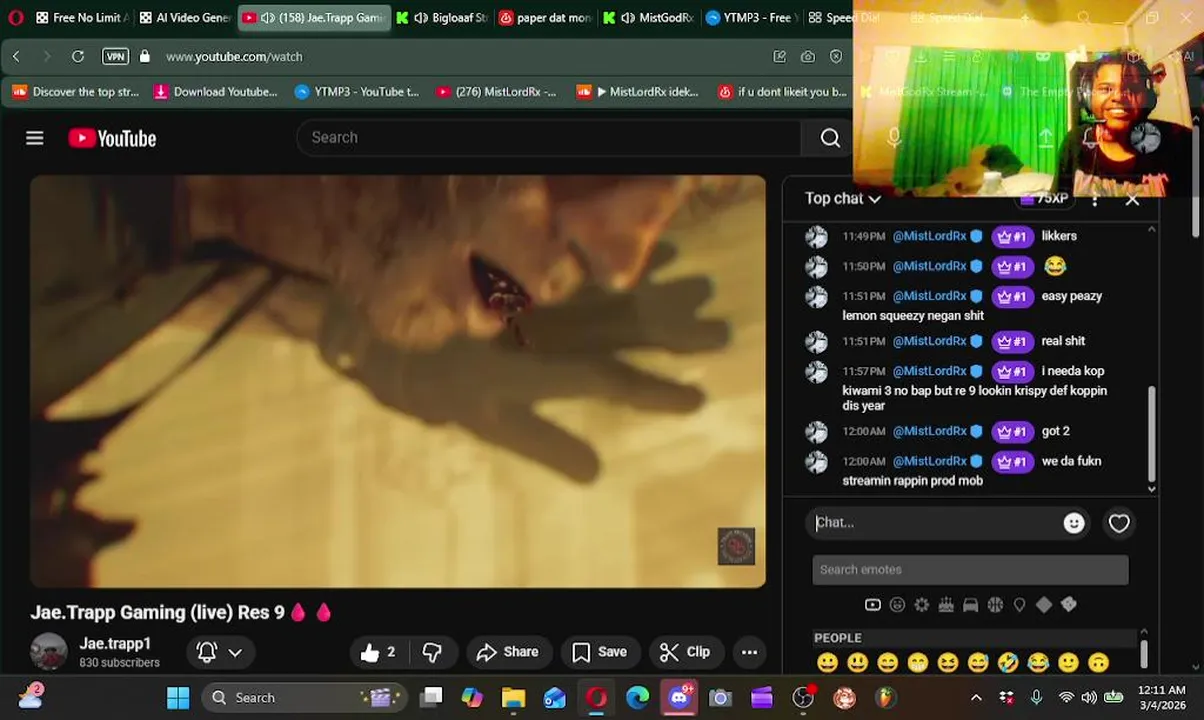The image size is (1204, 720).
Task: Click the YouTube search magnifier button
Action: pyautogui.click(x=830, y=138)
